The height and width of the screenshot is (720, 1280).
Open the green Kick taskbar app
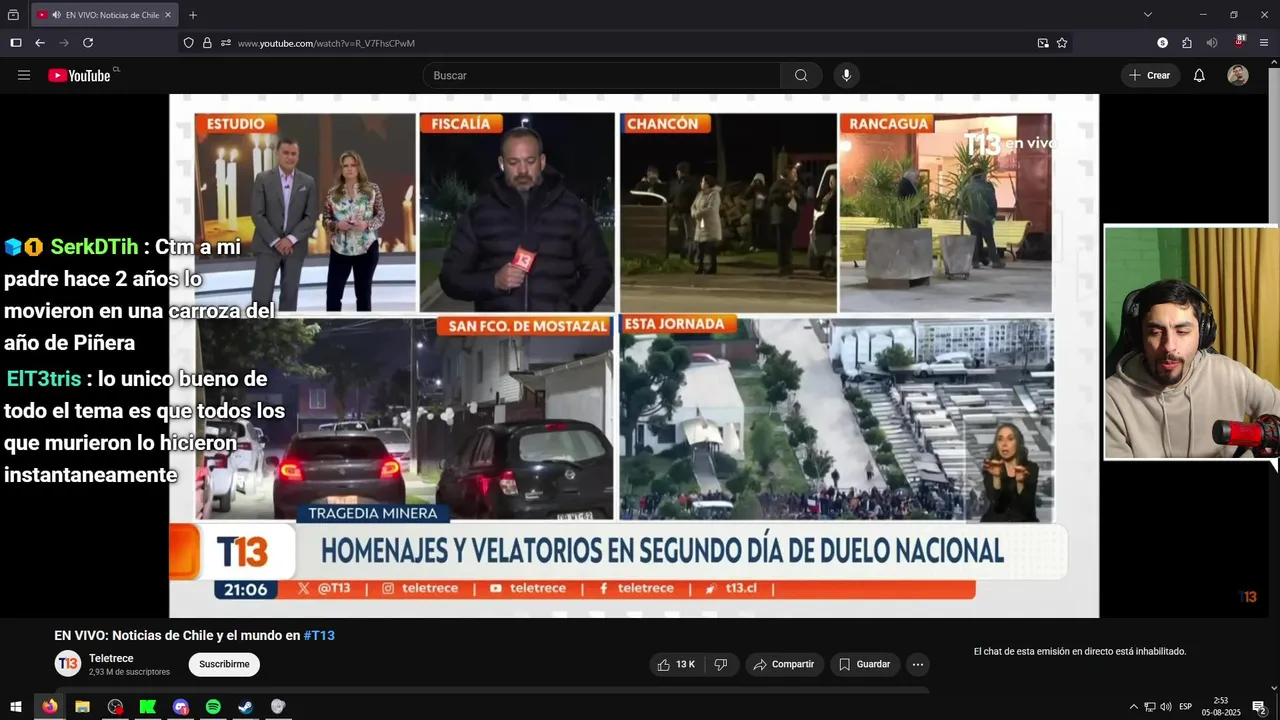pyautogui.click(x=148, y=707)
